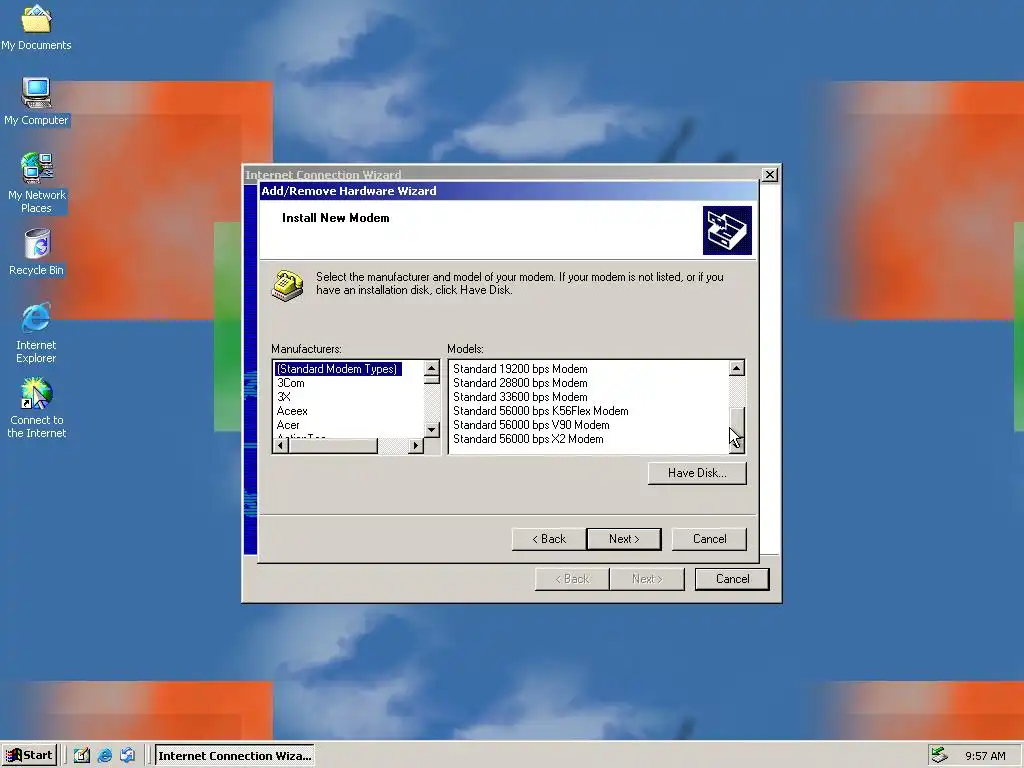Click Models list scroll down arrow

coord(736,445)
